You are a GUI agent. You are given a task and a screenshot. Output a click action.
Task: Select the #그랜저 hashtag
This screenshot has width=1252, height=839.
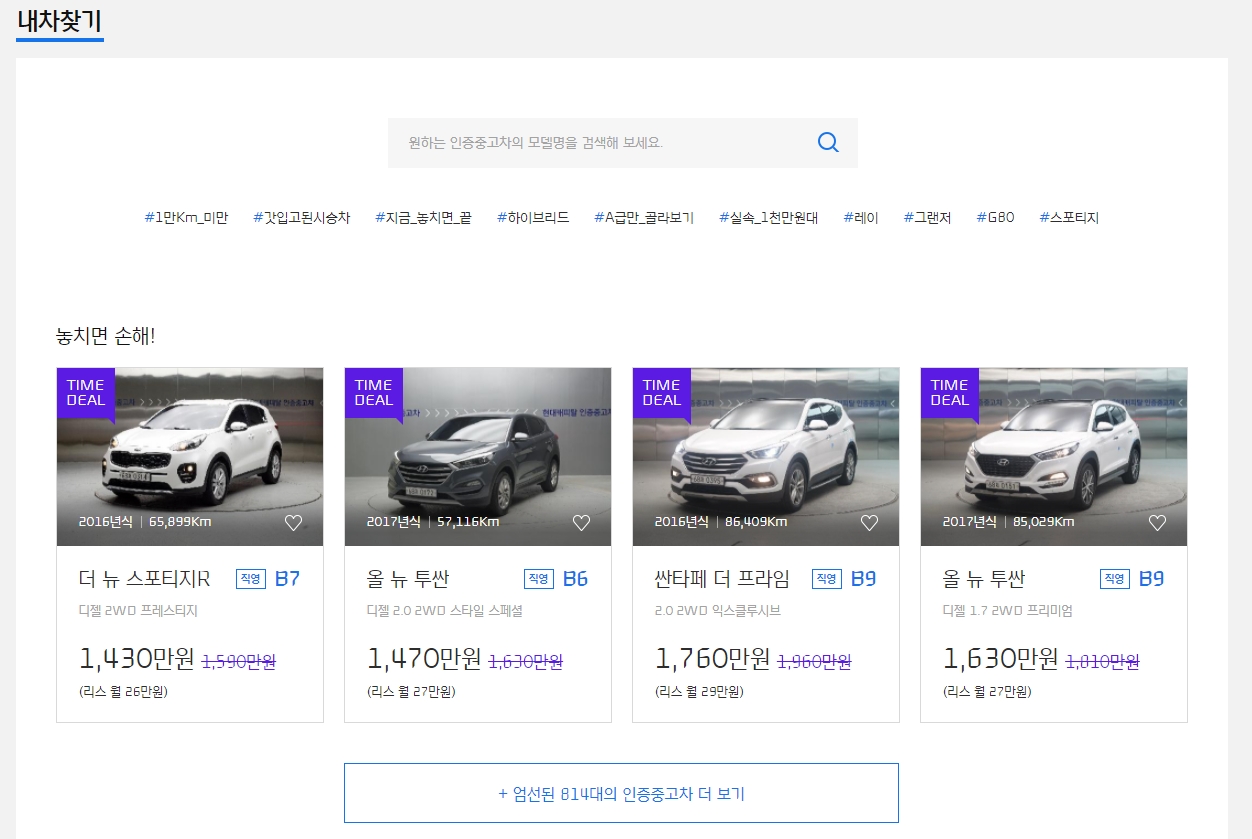927,217
